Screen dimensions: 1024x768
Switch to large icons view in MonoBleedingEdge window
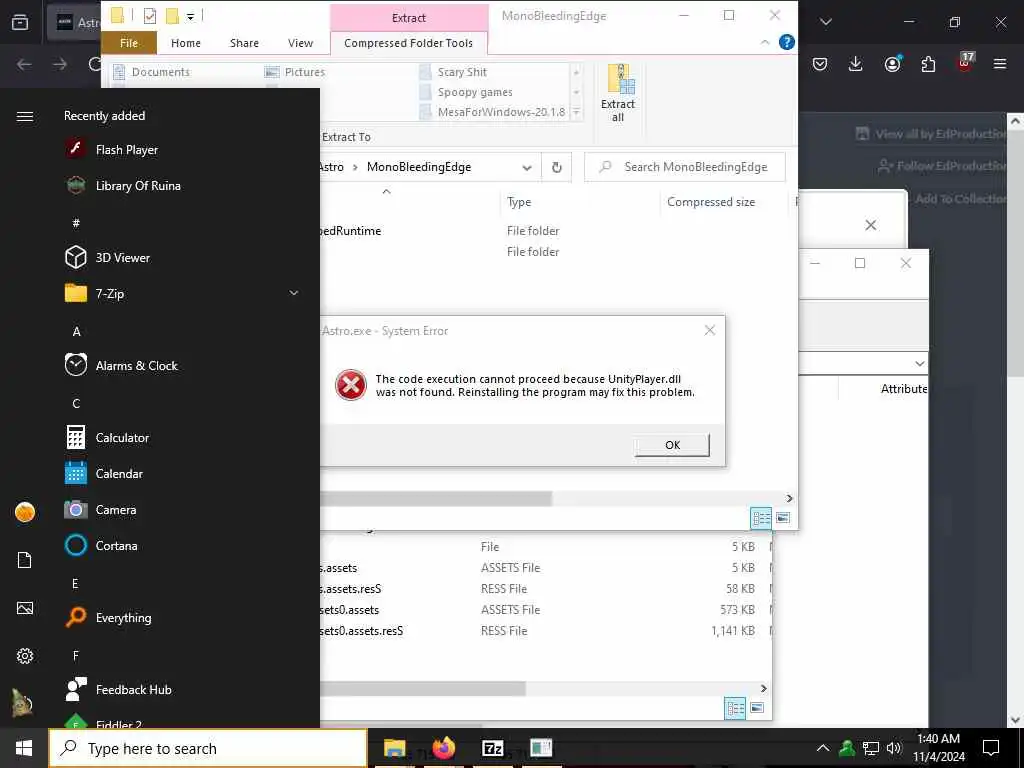click(783, 519)
